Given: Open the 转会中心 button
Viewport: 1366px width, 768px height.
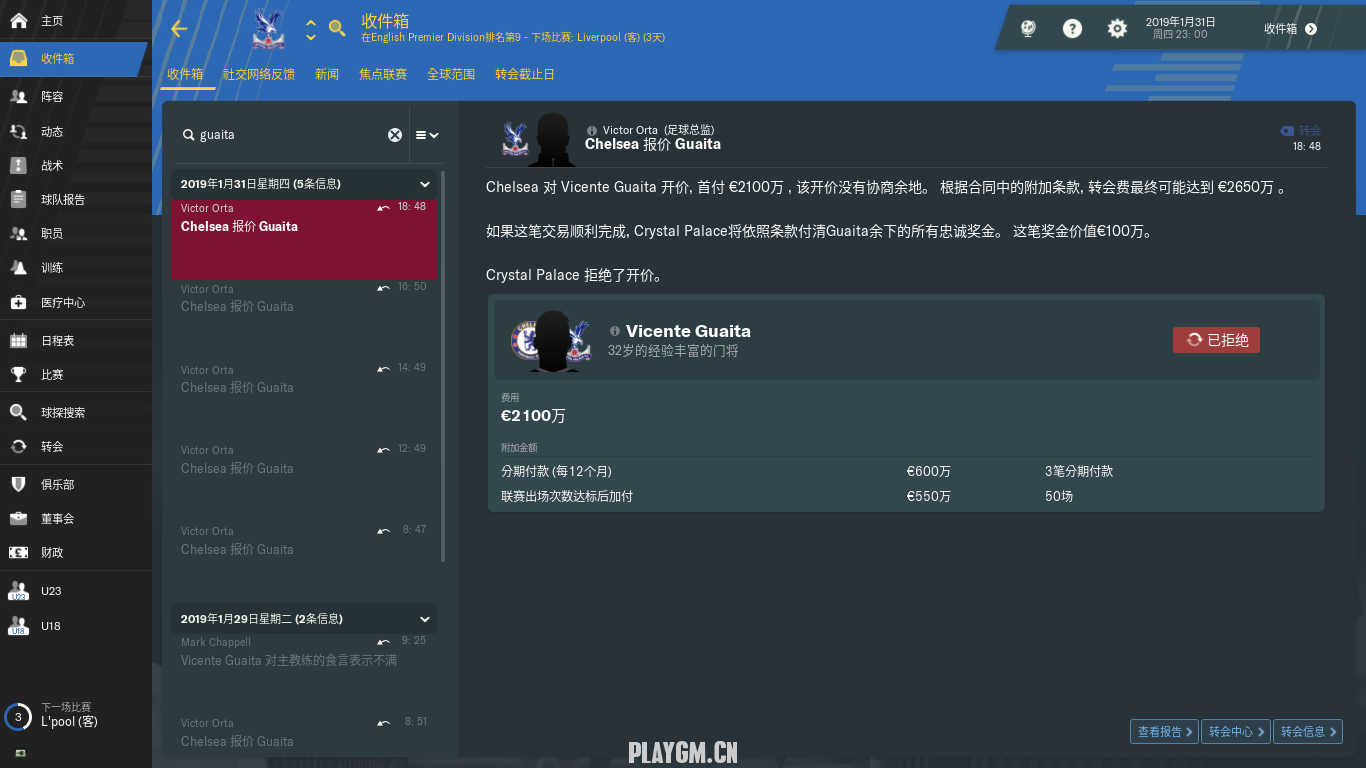Looking at the screenshot, I should pyautogui.click(x=1236, y=732).
